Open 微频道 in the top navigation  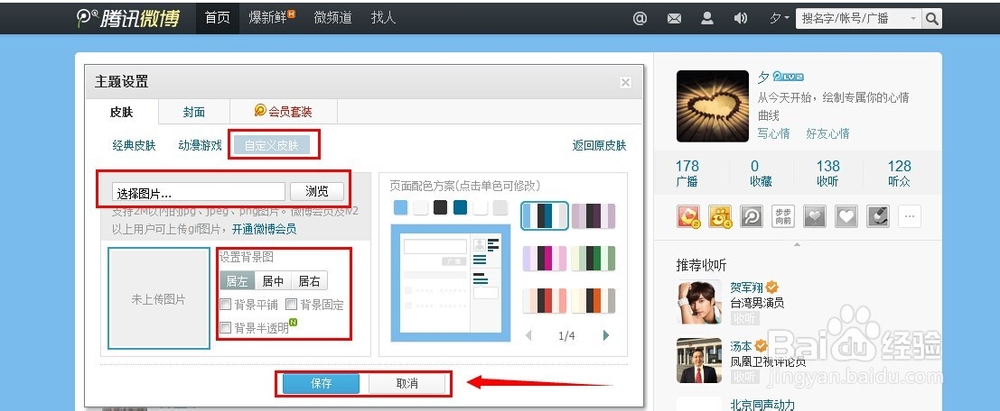[x=333, y=18]
